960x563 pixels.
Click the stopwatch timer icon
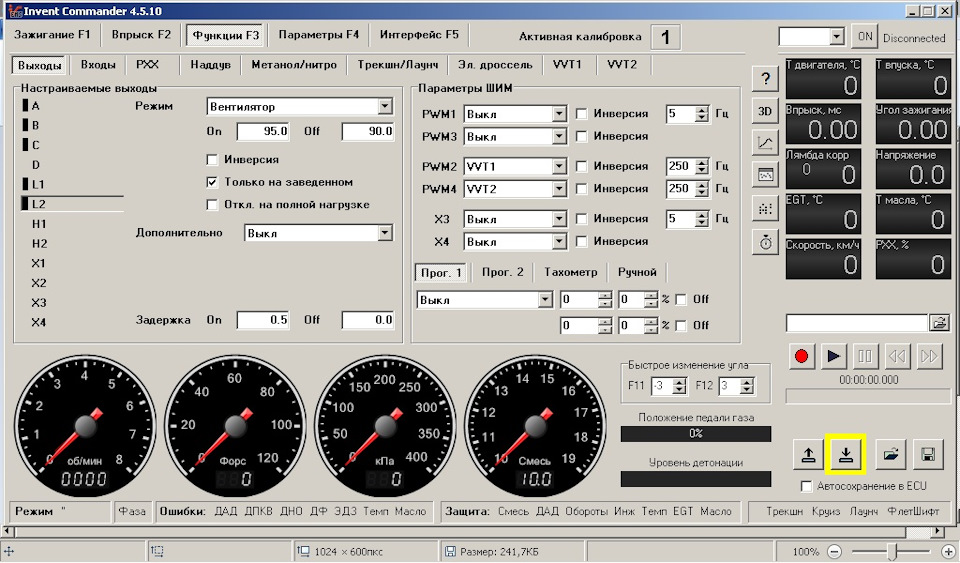(x=765, y=241)
